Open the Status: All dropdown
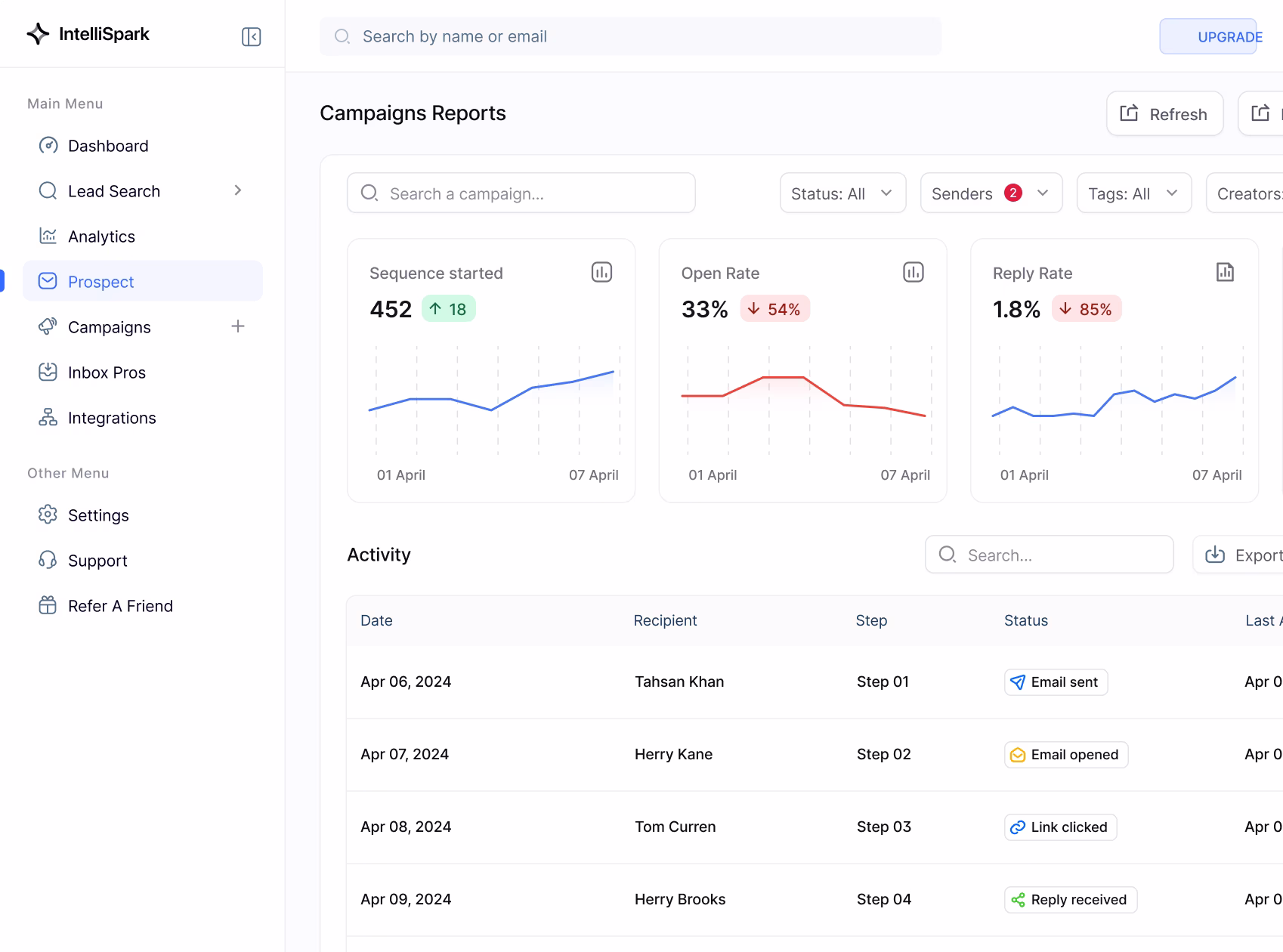The image size is (1283, 952). (842, 193)
